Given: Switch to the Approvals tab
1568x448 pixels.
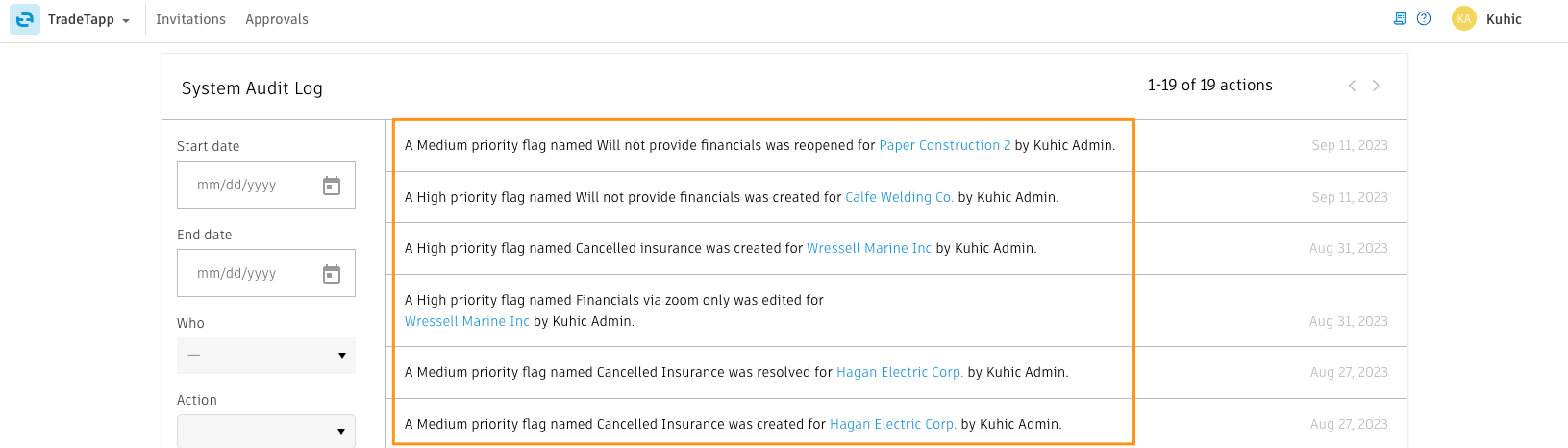Looking at the screenshot, I should point(277,19).
